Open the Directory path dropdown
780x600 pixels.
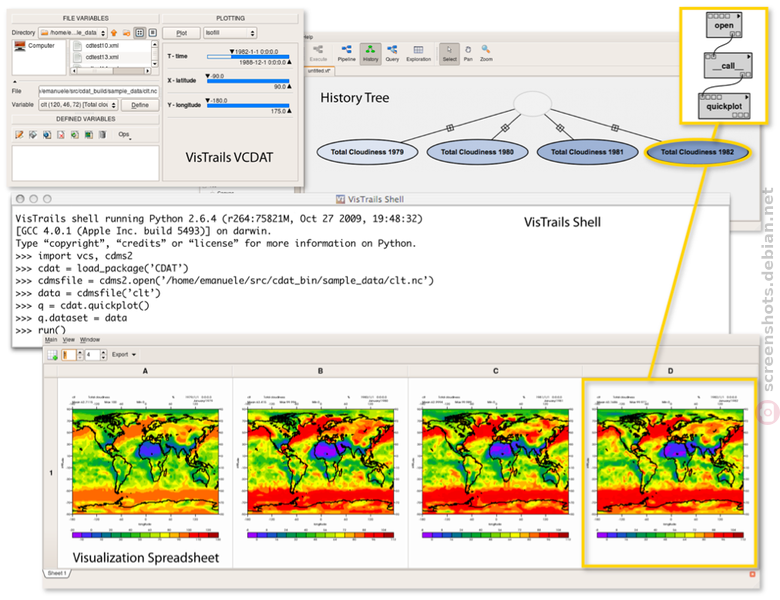coord(73,33)
